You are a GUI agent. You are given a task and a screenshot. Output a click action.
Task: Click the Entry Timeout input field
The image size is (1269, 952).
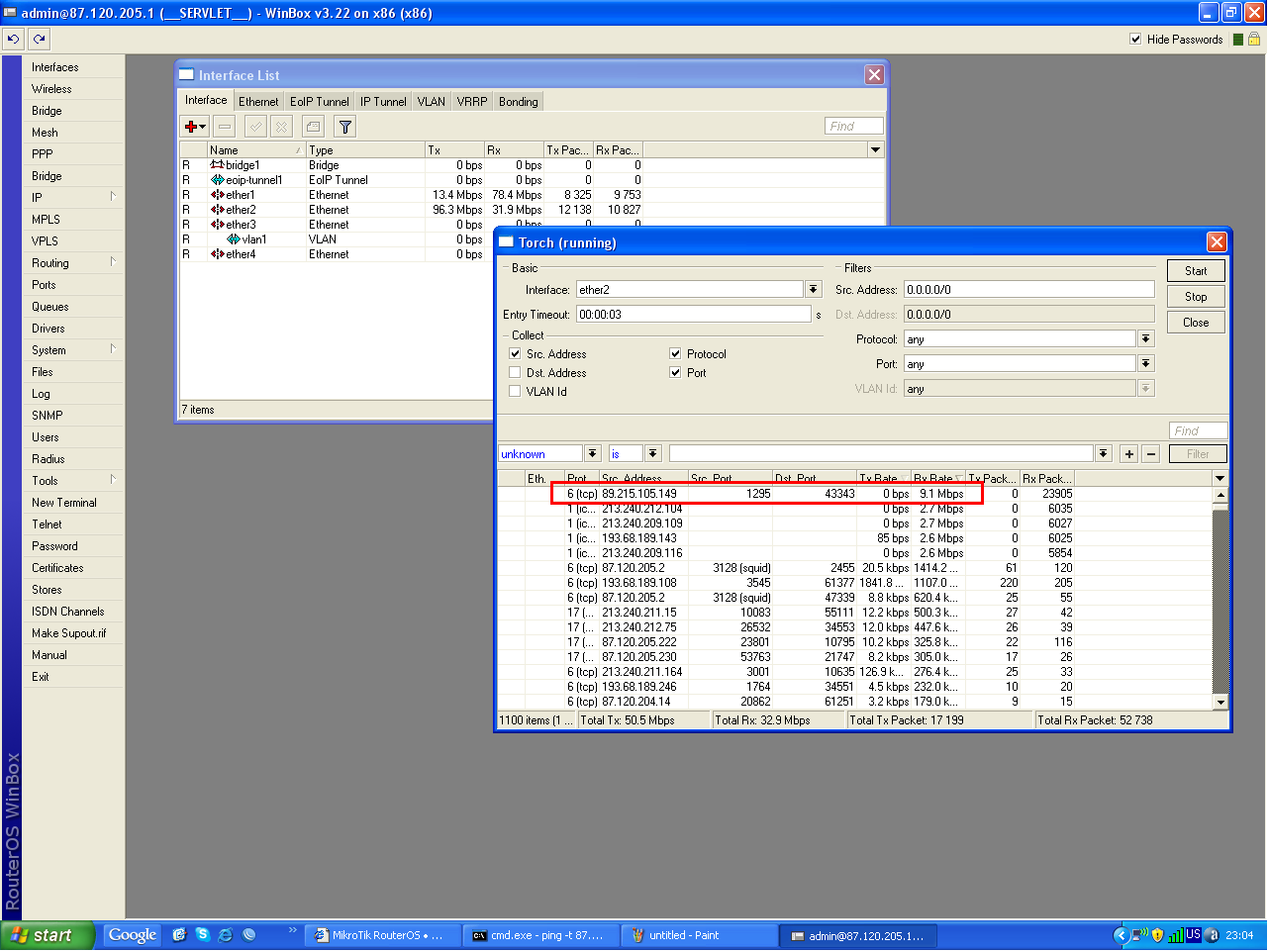[693, 315]
